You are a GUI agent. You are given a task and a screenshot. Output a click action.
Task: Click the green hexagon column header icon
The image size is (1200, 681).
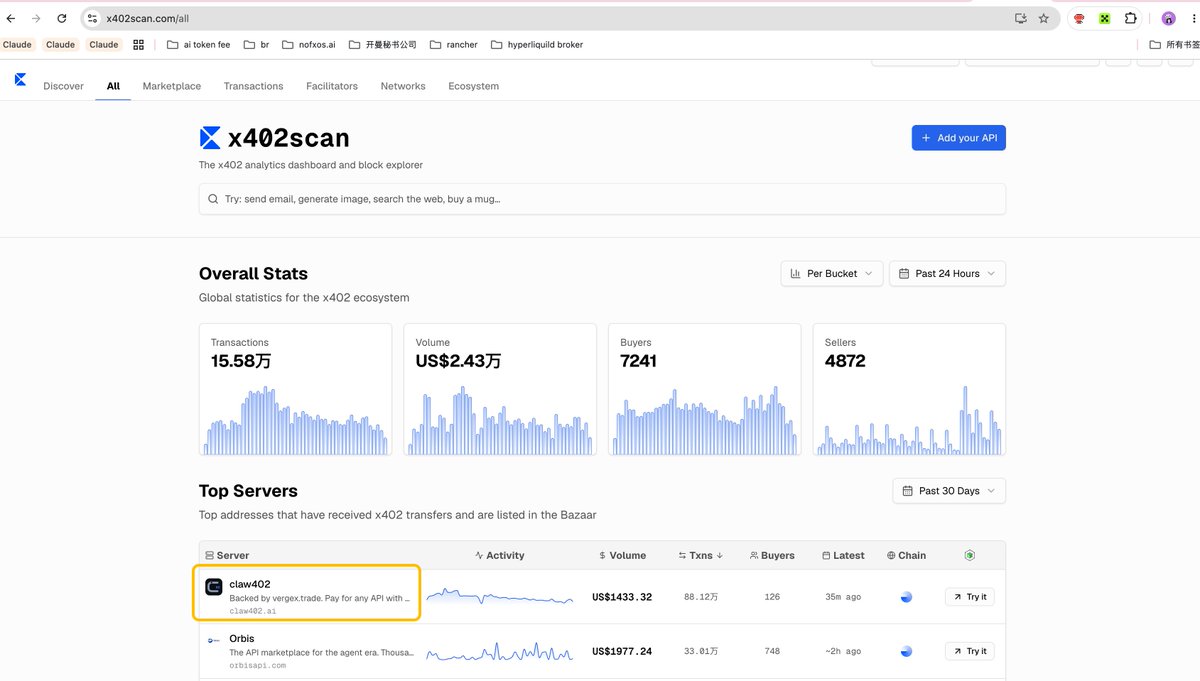969,555
